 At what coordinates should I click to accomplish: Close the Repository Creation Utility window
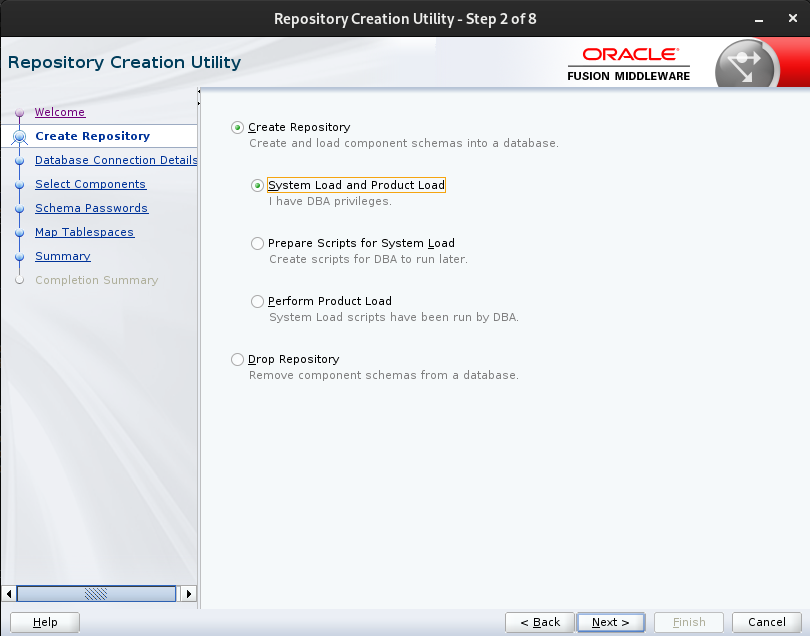point(793,19)
